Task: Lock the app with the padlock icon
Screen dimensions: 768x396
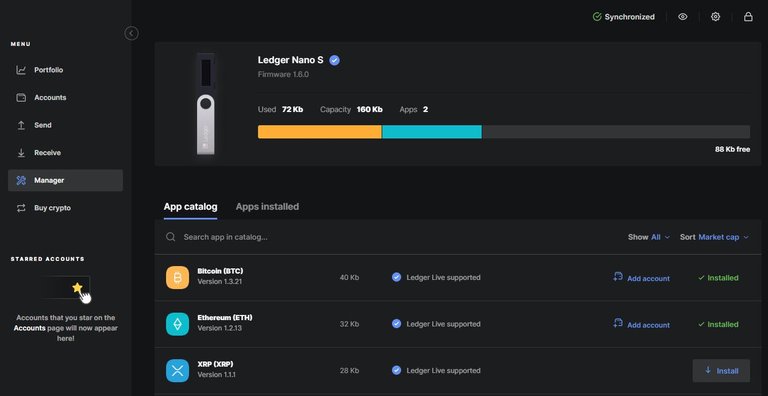Action: [x=748, y=17]
